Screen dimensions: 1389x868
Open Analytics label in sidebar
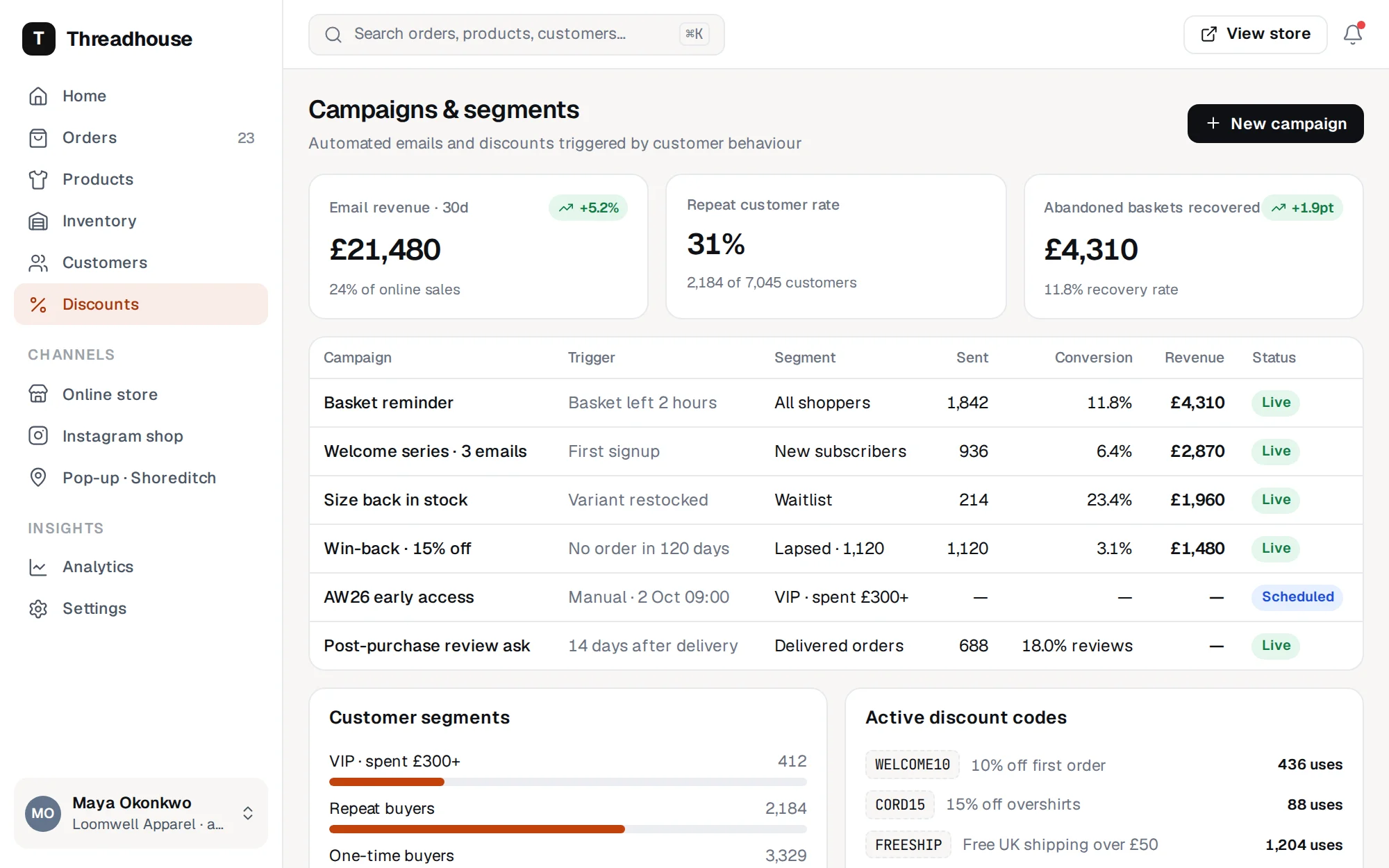click(98, 567)
